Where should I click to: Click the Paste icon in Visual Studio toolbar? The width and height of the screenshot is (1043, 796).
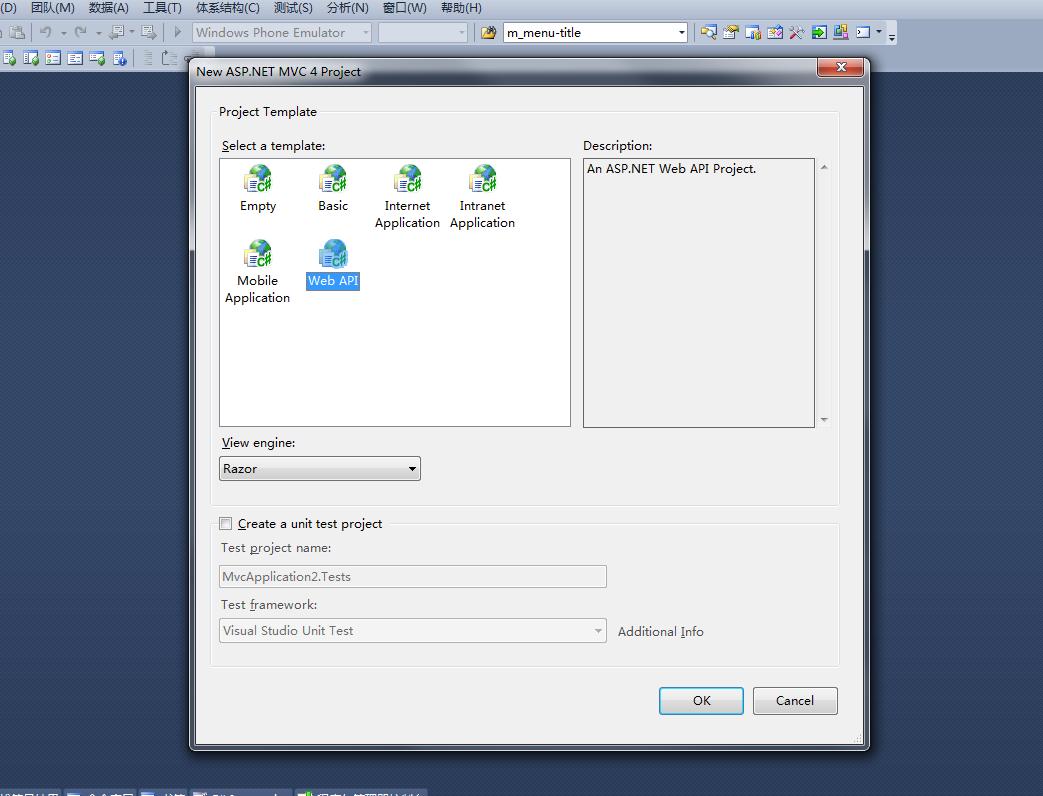pyautogui.click(x=17, y=32)
